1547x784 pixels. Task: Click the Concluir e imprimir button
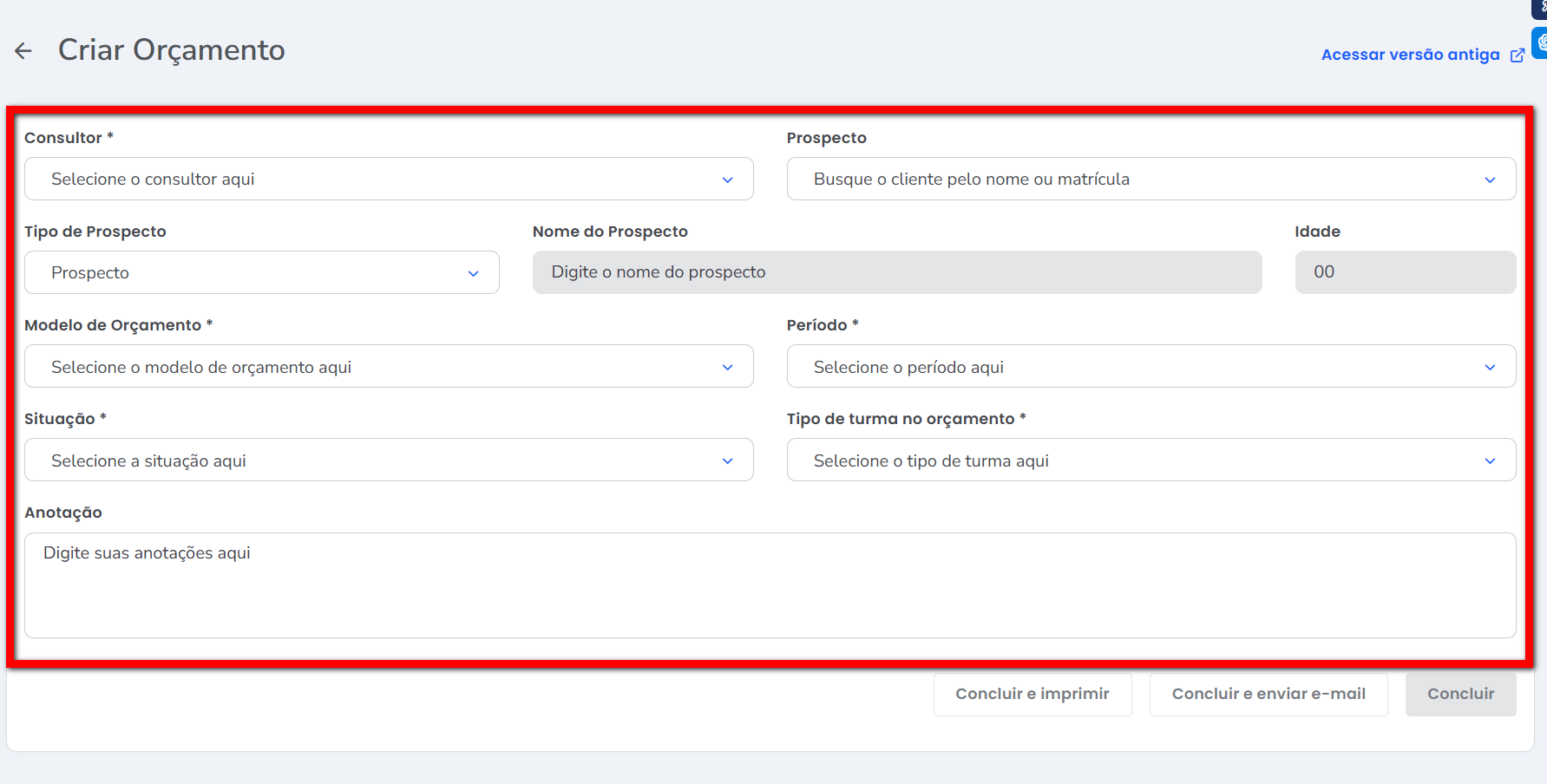coord(1032,694)
